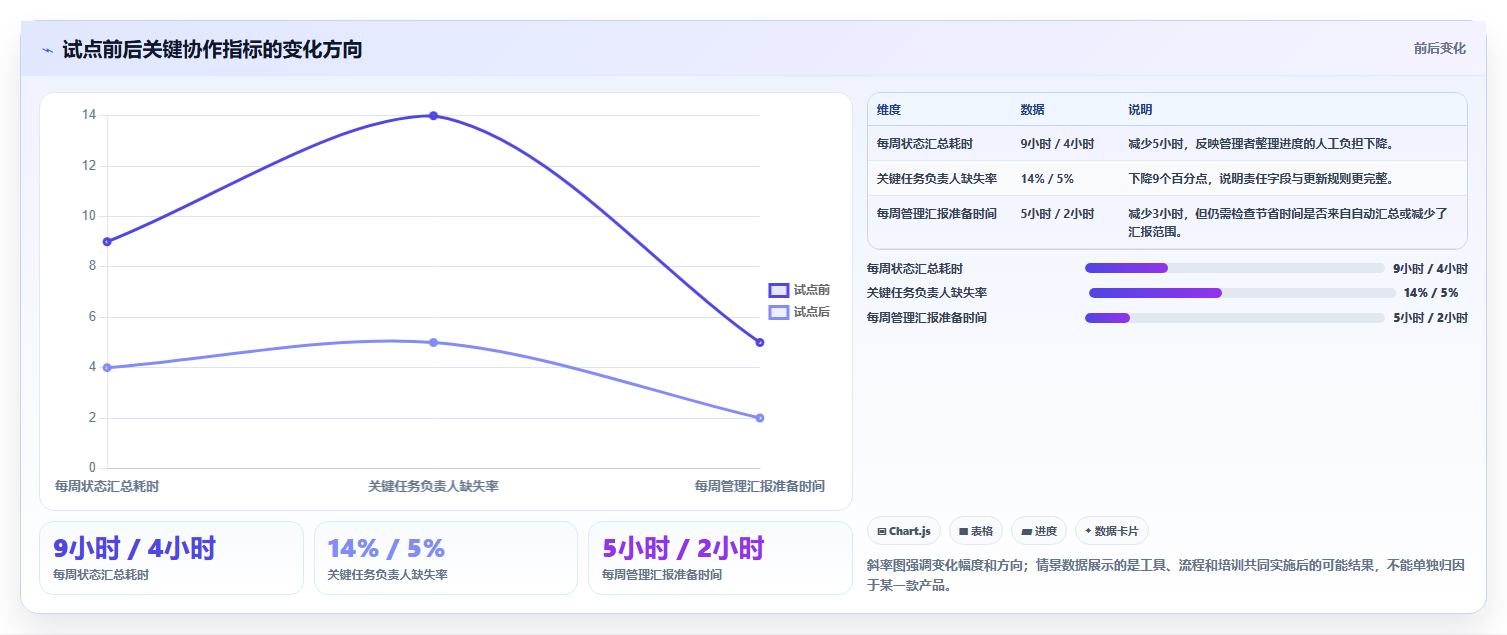Click the 试点后 peak data point at 5

point(433,342)
